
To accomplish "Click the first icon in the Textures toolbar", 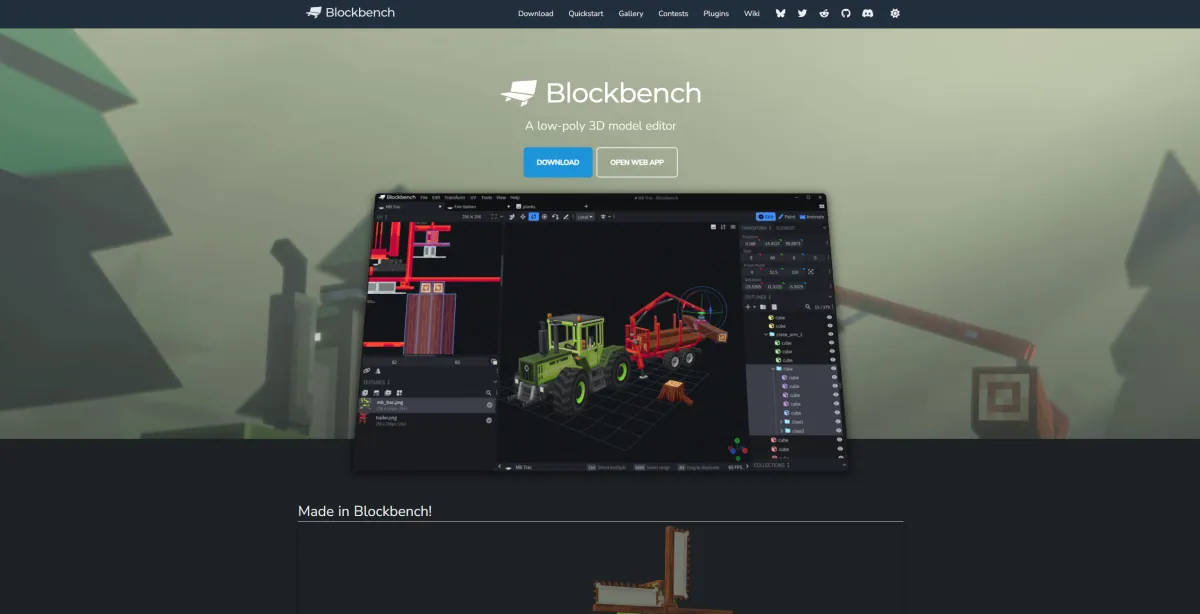I will point(365,393).
